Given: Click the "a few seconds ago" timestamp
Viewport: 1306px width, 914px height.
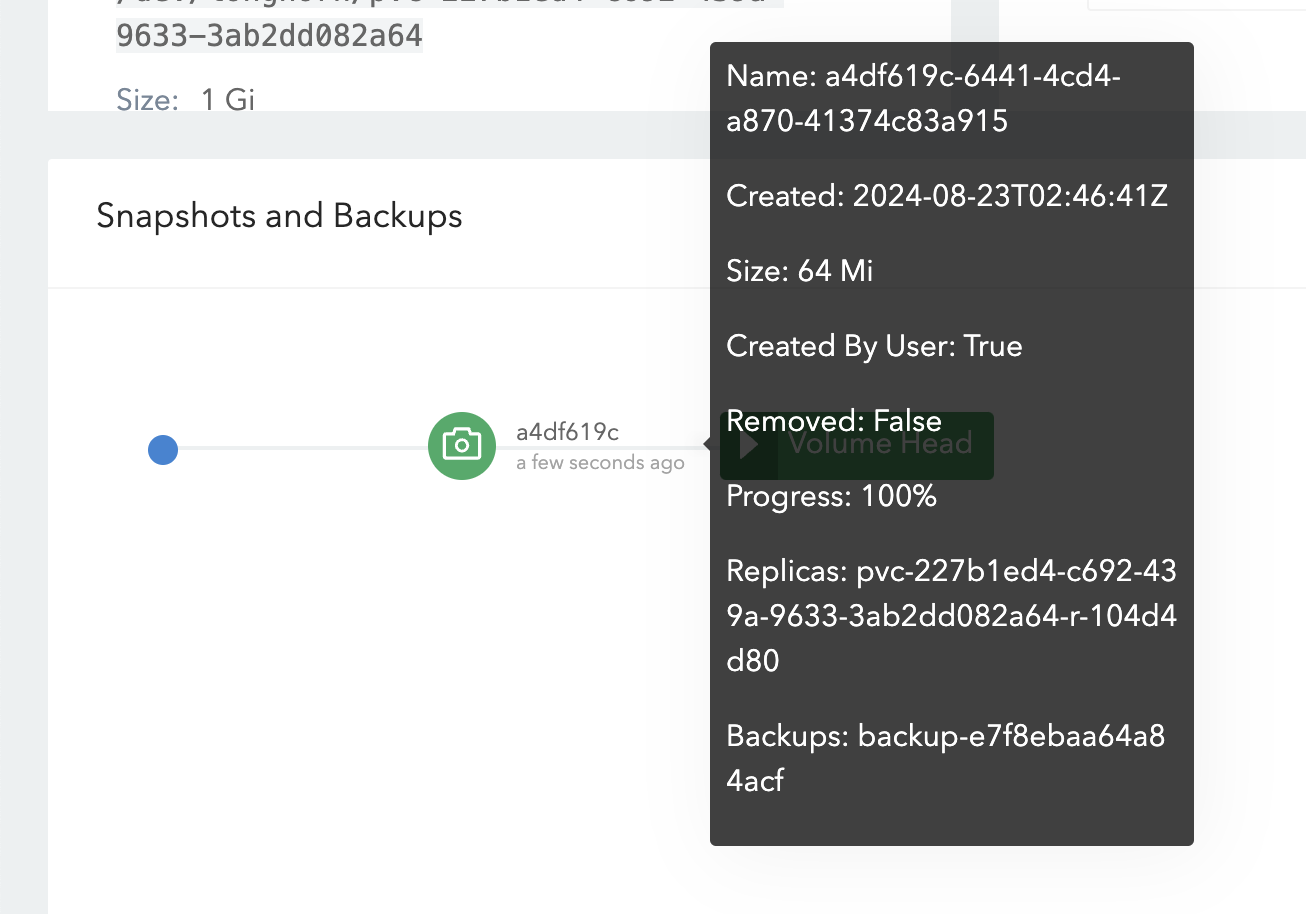Looking at the screenshot, I should tap(600, 462).
